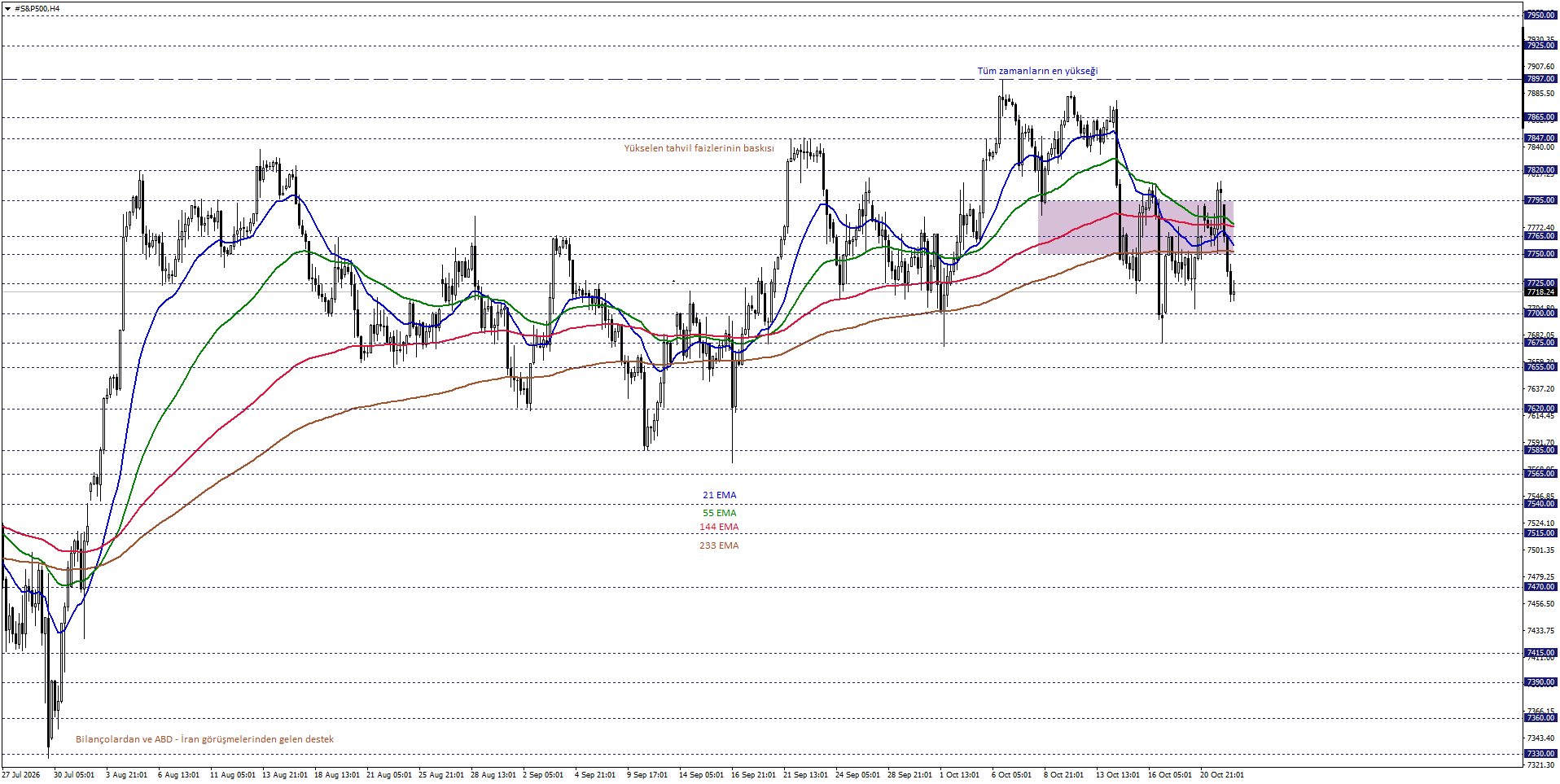Screen dimensions: 1560x784
Task: Click the '144 EMA' legend label
Action: coord(719,528)
